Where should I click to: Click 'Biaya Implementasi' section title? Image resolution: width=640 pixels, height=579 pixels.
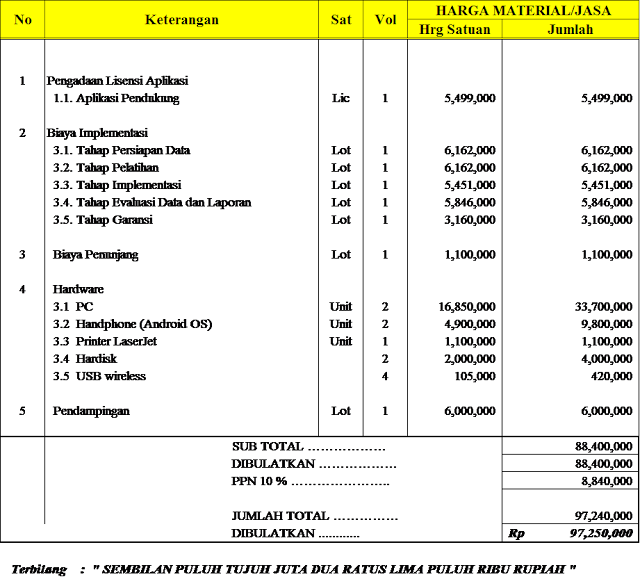point(97,133)
